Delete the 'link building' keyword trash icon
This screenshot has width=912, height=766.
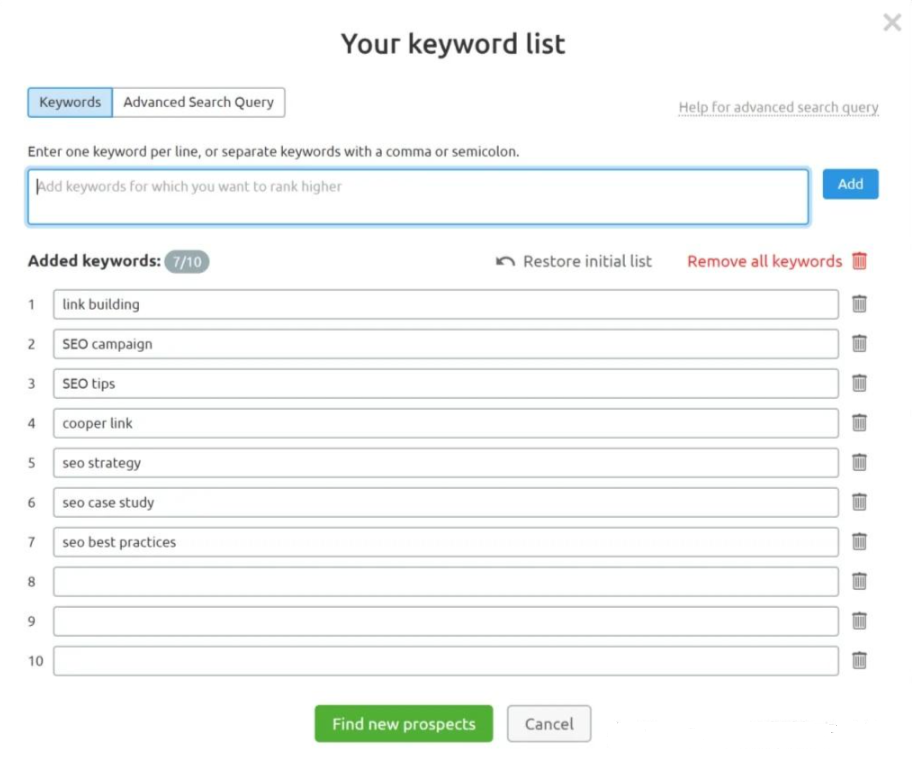[x=859, y=304]
